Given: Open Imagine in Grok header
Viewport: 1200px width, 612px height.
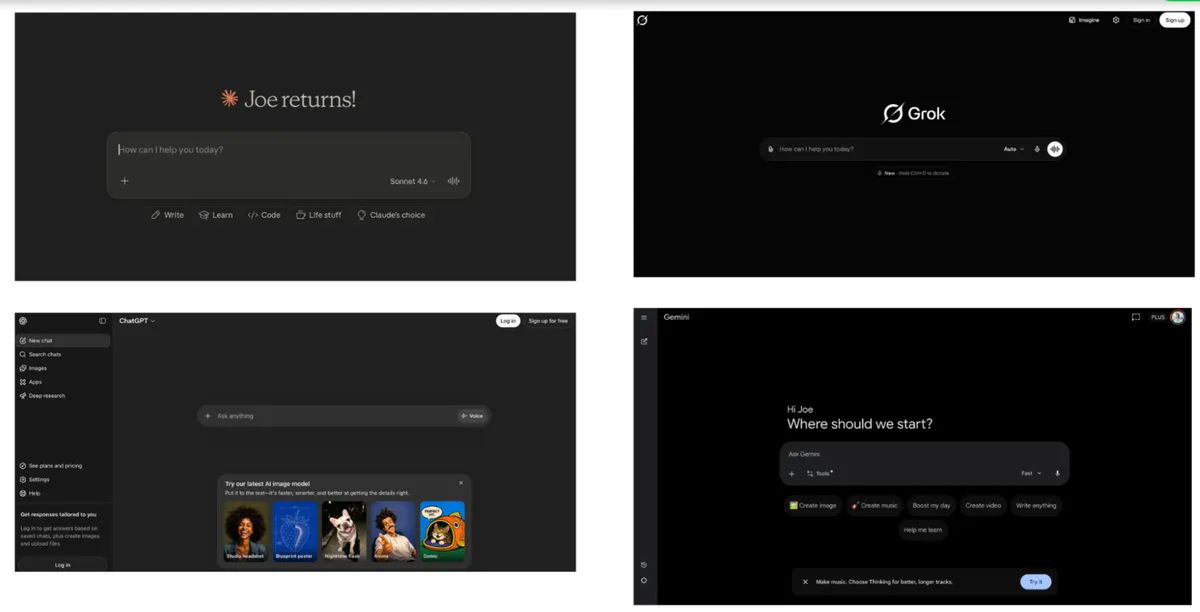Looking at the screenshot, I should (x=1084, y=20).
